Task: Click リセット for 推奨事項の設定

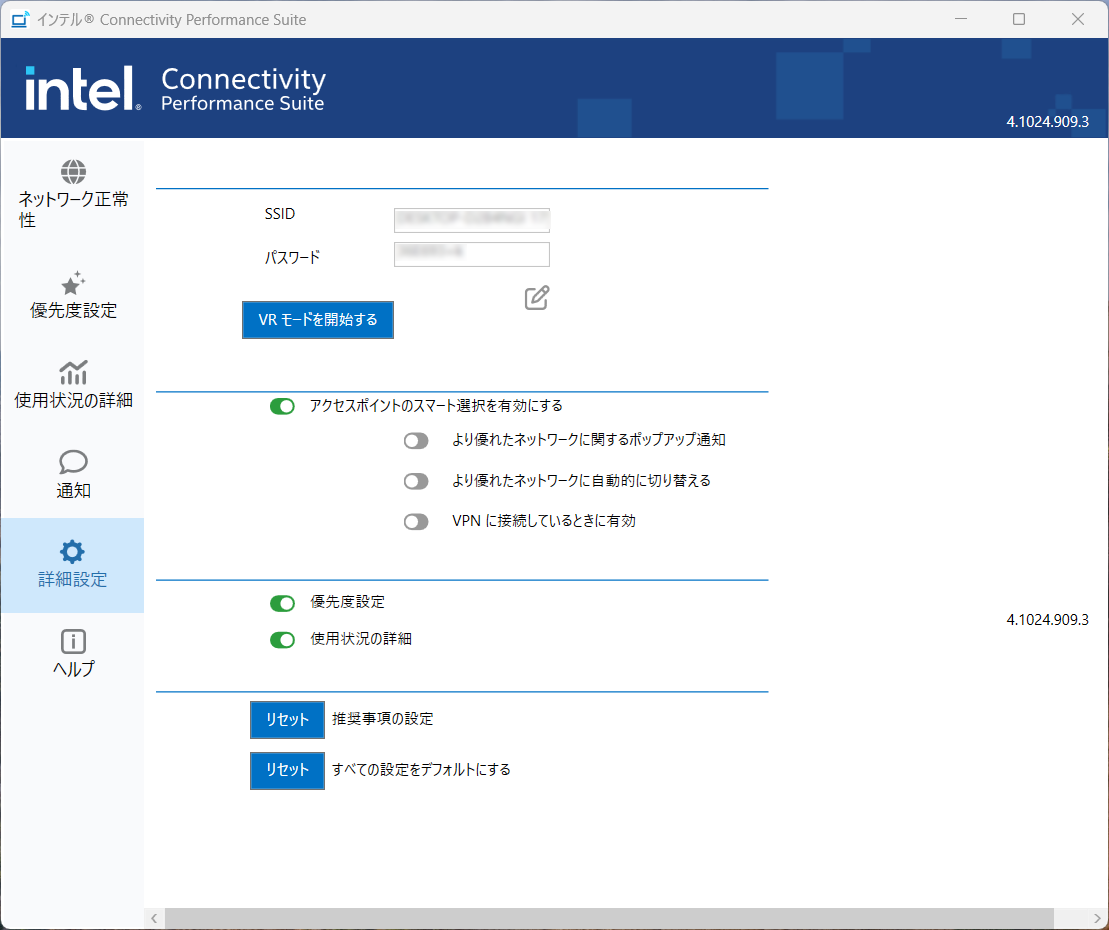Action: click(287, 719)
